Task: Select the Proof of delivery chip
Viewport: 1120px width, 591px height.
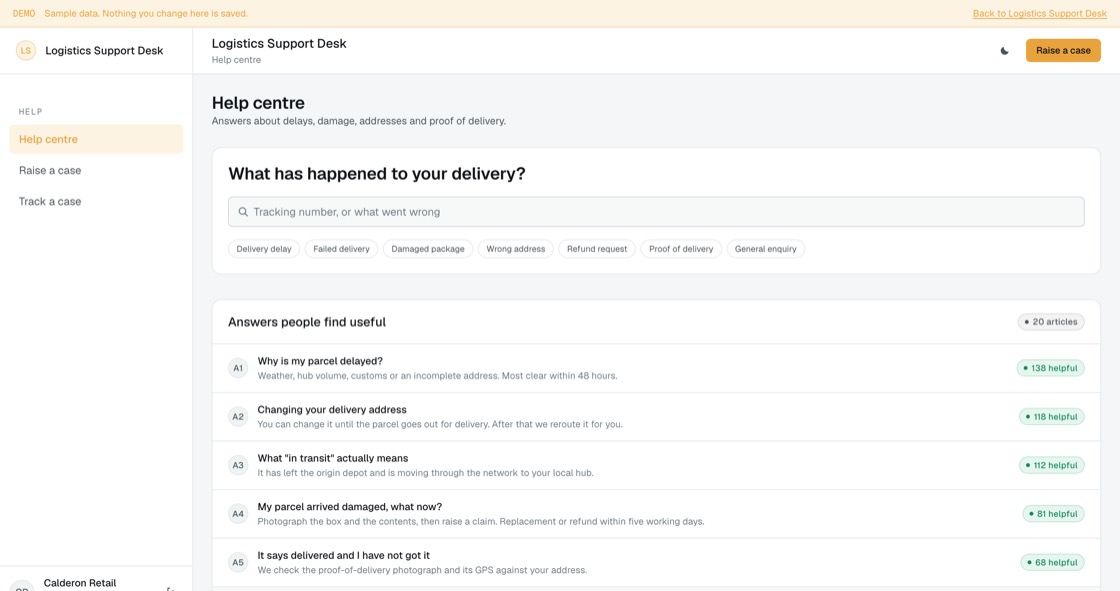Action: [x=681, y=249]
